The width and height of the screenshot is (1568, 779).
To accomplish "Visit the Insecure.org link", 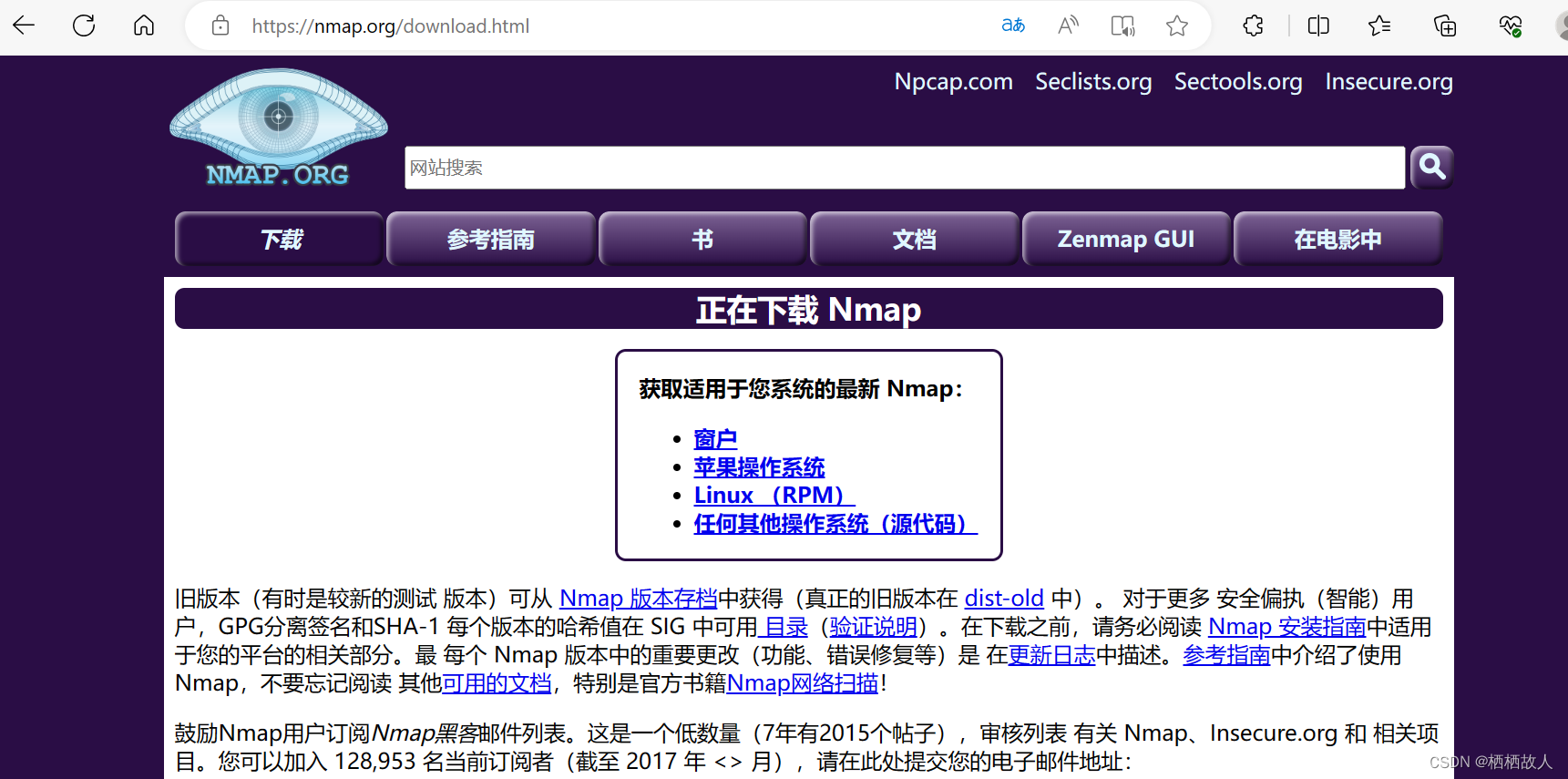I will pos(1389,81).
